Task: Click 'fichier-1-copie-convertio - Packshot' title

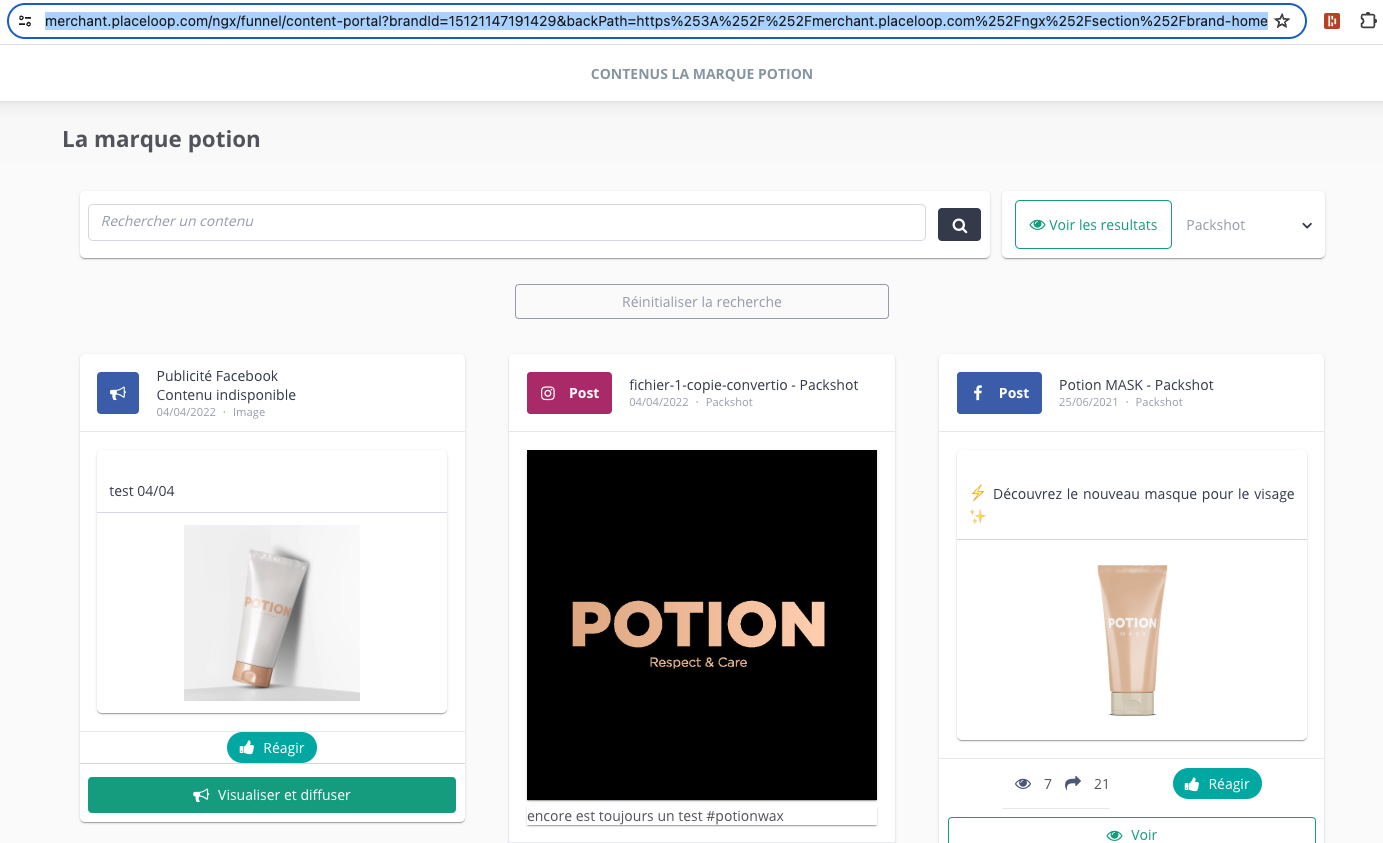Action: click(744, 385)
